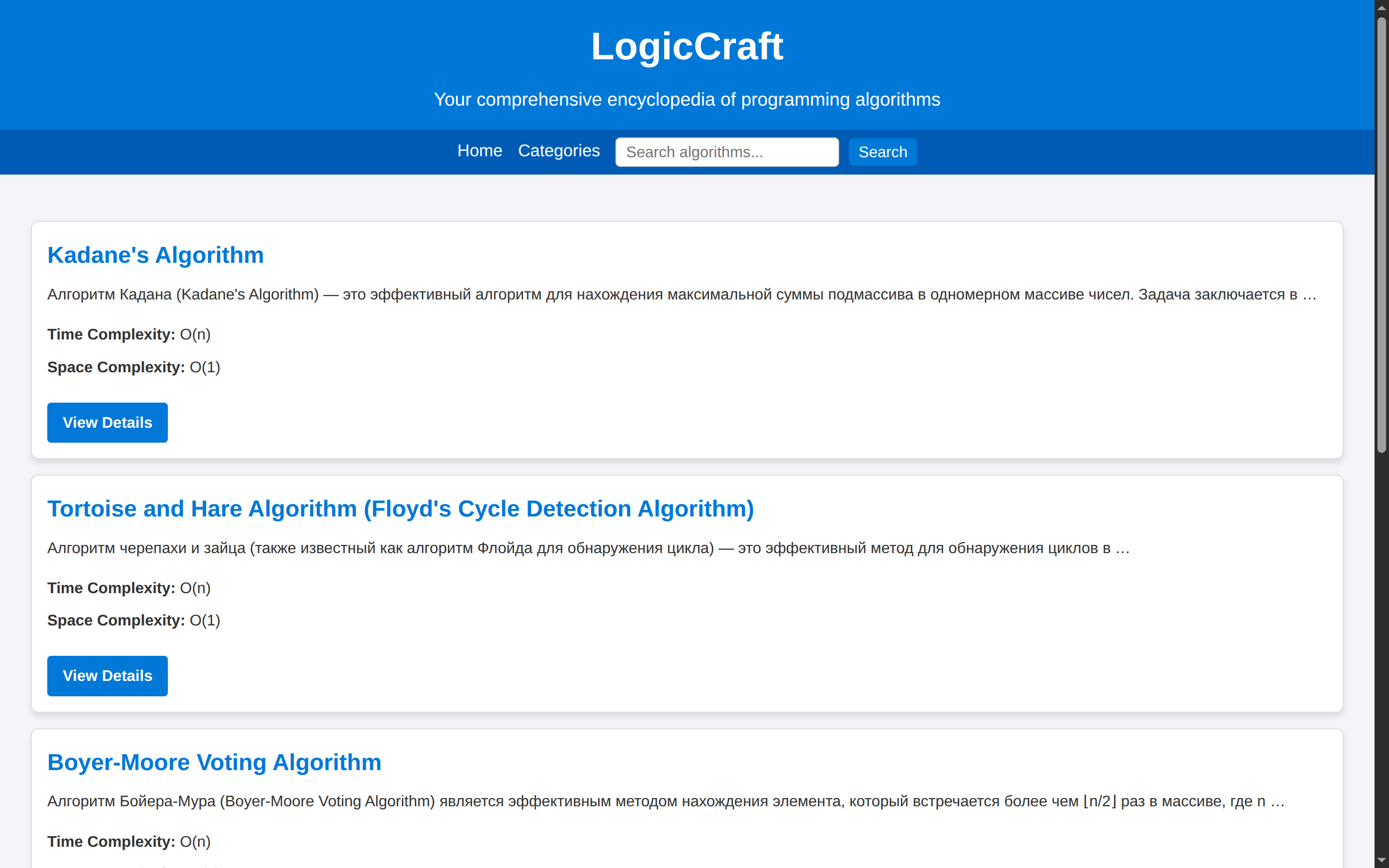Focus the Search algorithms input field

click(x=727, y=152)
